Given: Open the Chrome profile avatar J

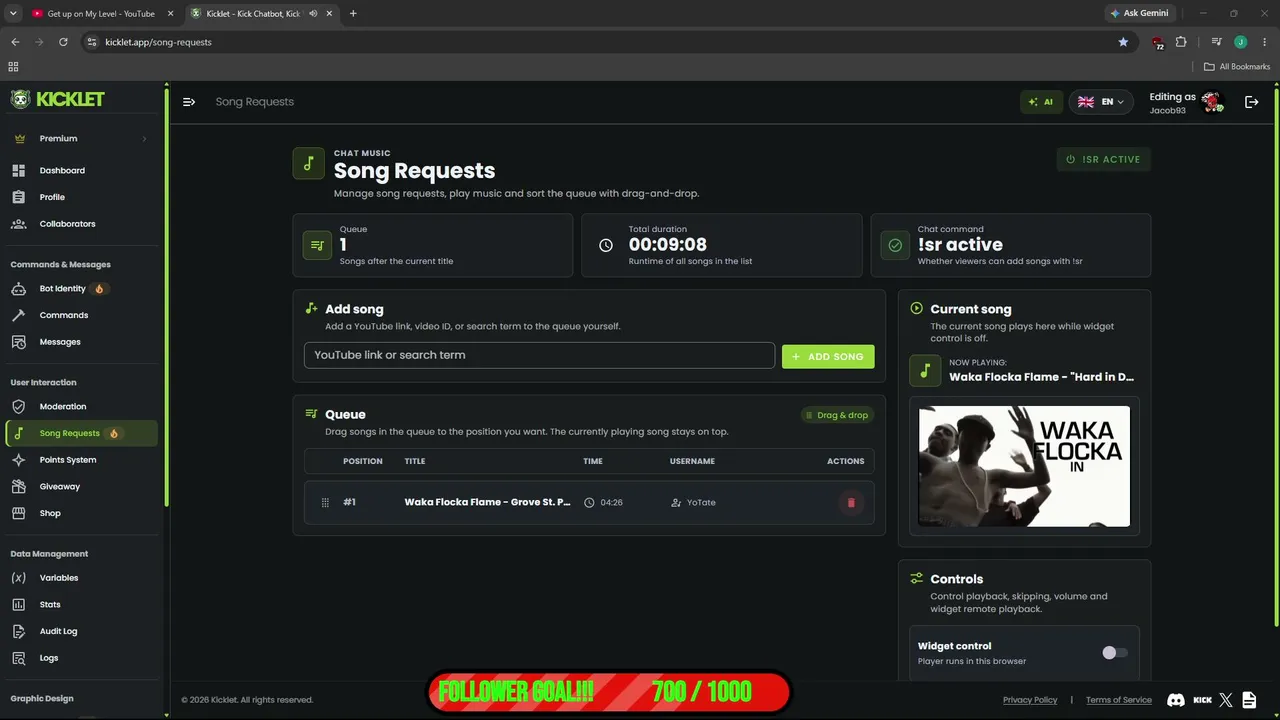Looking at the screenshot, I should [x=1240, y=42].
